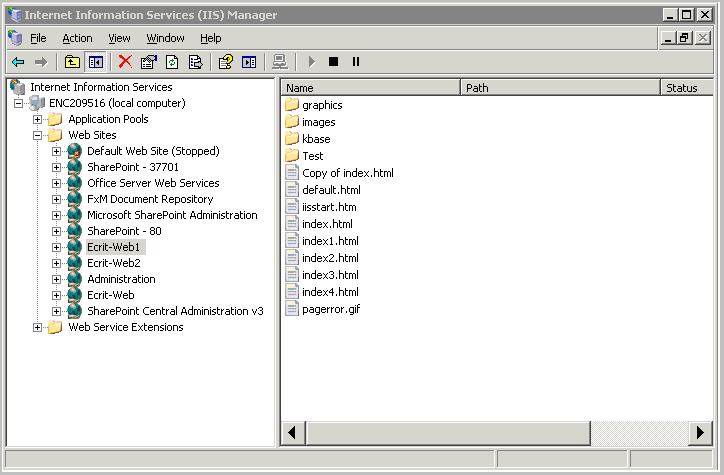
Task: Toggle the Show/Hide Console Tree button
Action: 96,62
